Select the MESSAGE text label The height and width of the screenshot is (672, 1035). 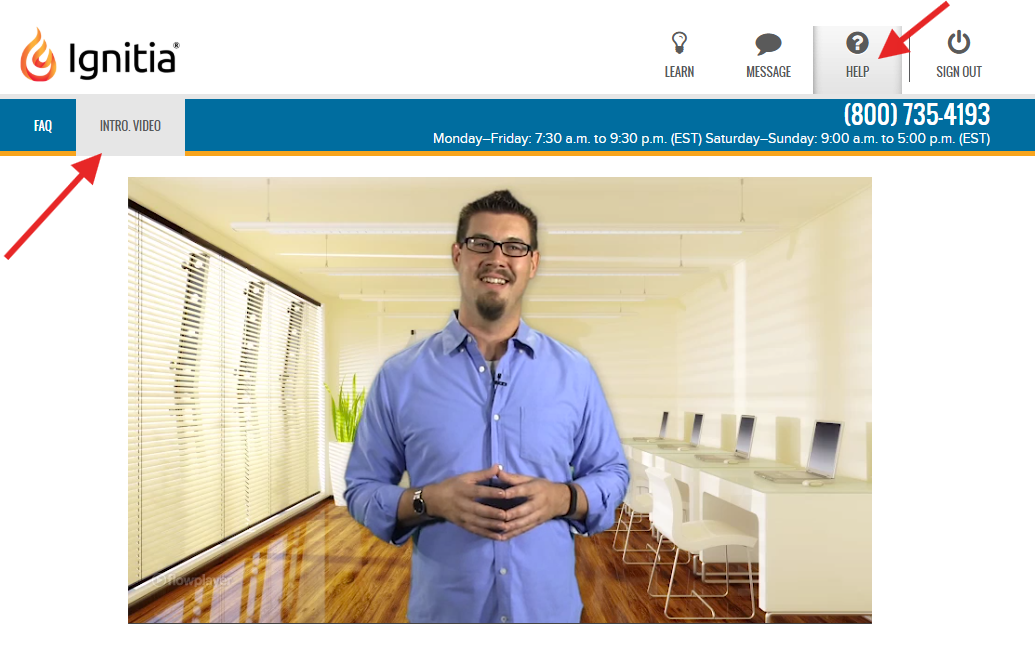[768, 72]
